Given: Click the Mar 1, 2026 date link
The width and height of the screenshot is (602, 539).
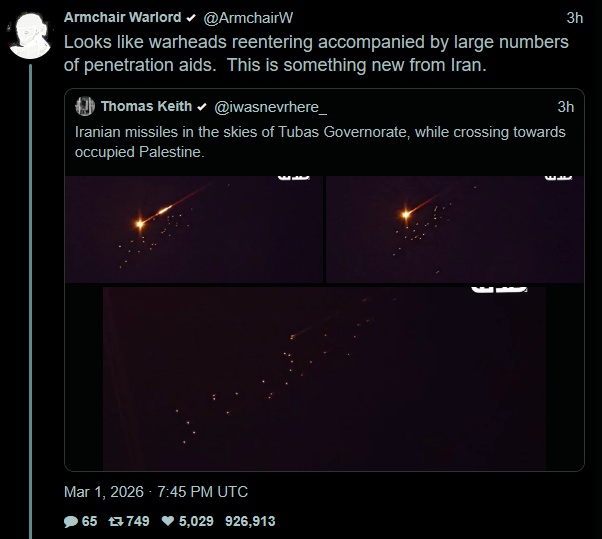Looking at the screenshot, I should 155,492.
